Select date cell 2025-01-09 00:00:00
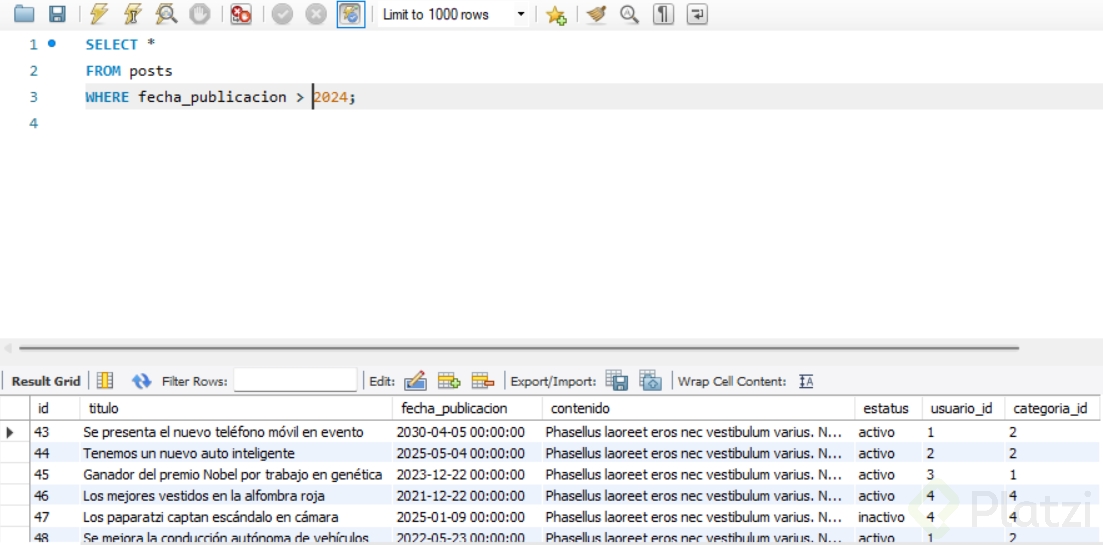1103x545 pixels. [467, 517]
